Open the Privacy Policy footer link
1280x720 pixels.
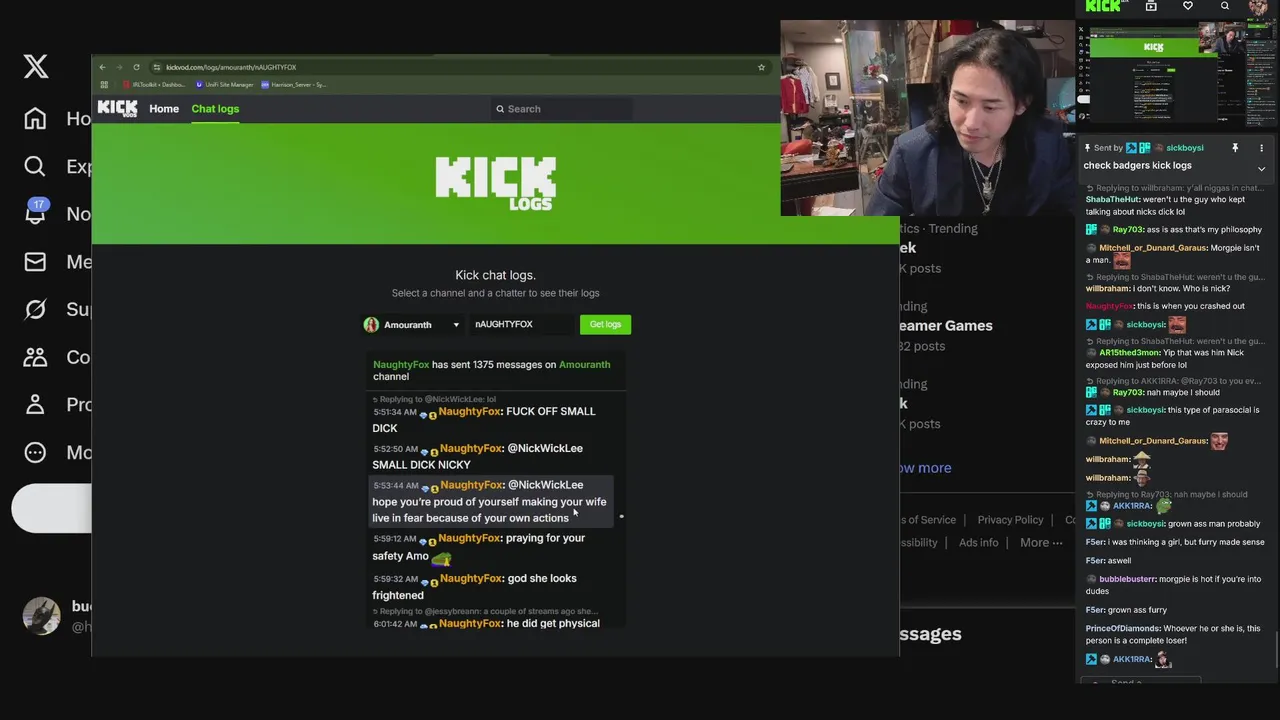(1010, 520)
